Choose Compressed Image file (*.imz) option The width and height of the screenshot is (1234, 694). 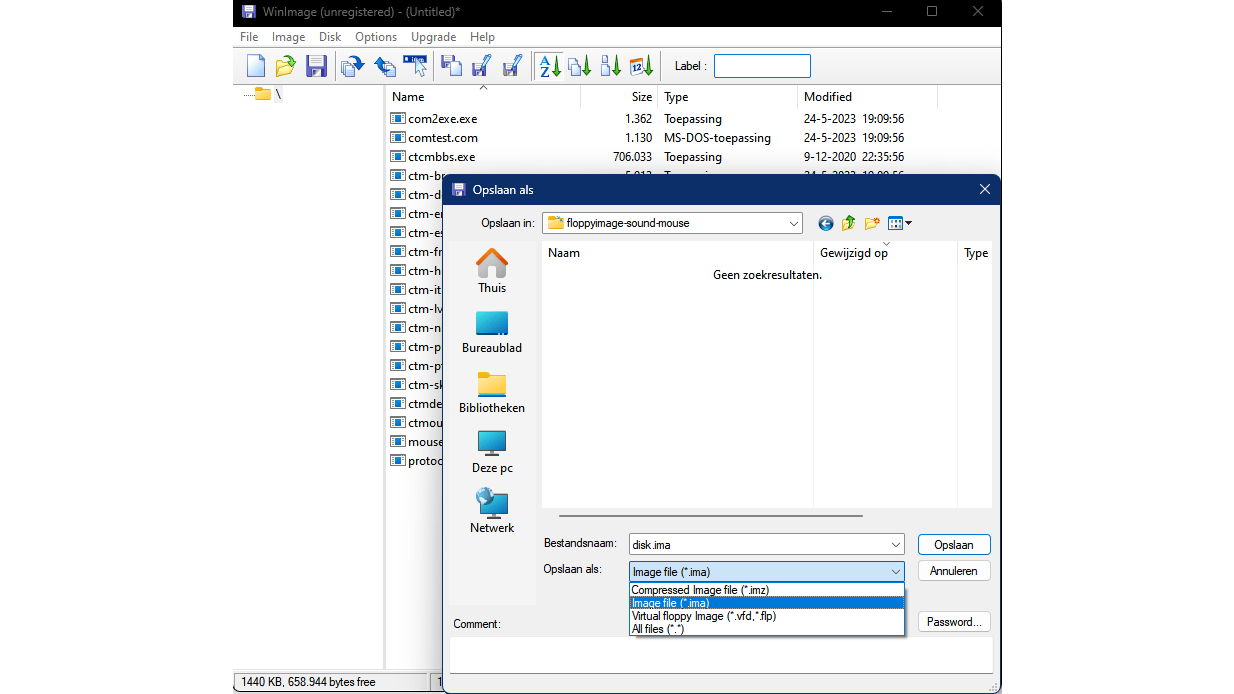click(767, 590)
